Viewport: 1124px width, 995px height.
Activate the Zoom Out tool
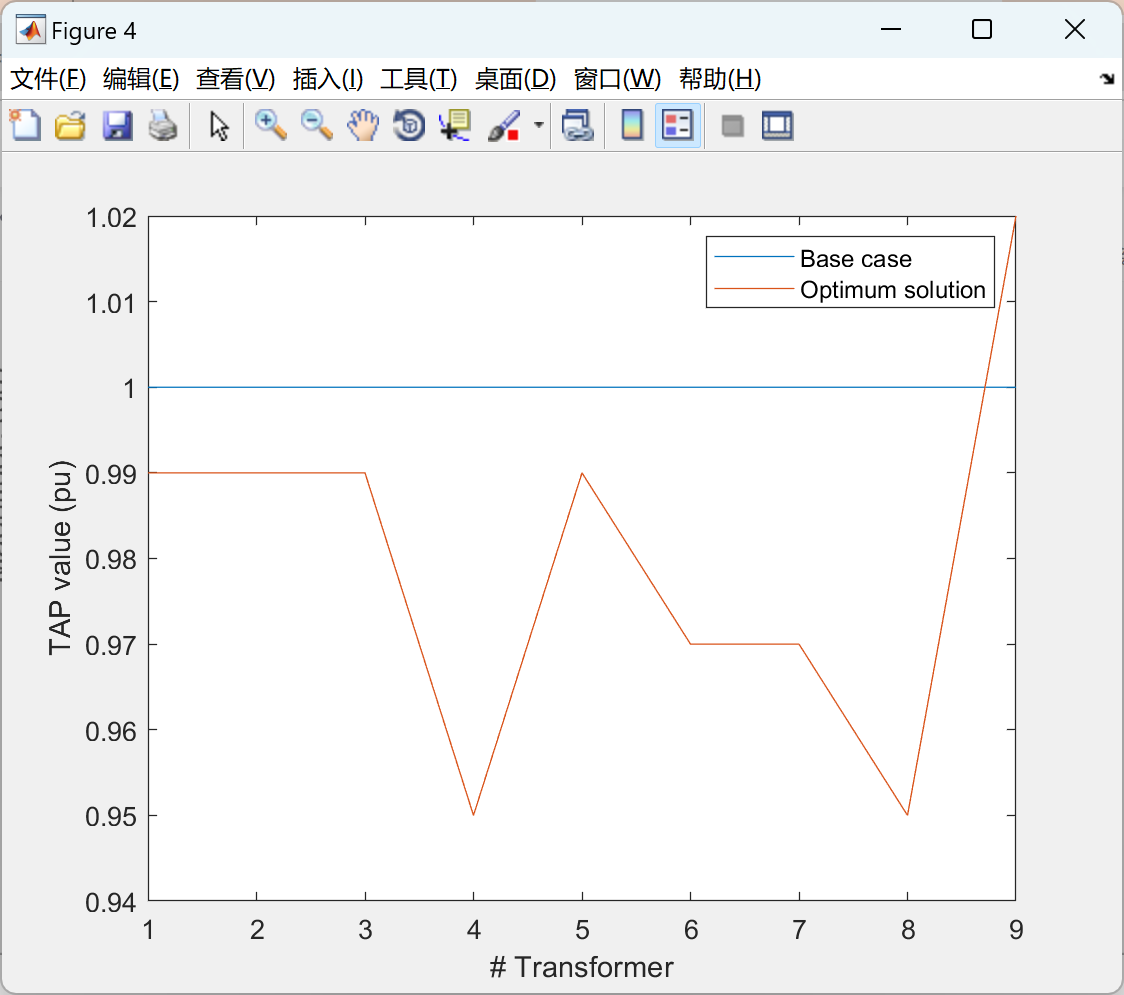coord(317,125)
